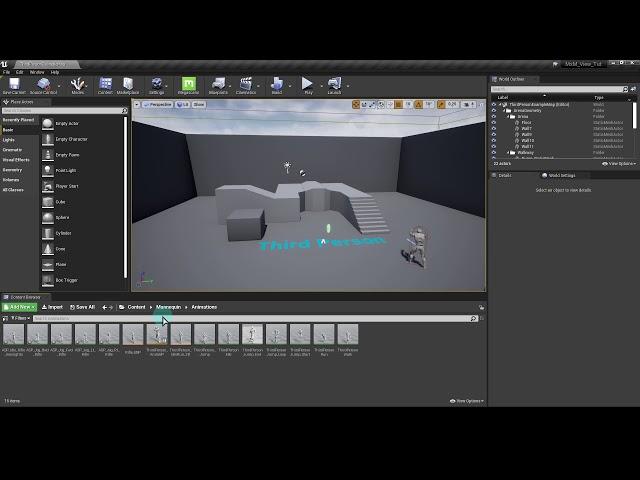The height and width of the screenshot is (480, 640).
Task: Toggle visibility eye for Floor actor
Action: 494,122
